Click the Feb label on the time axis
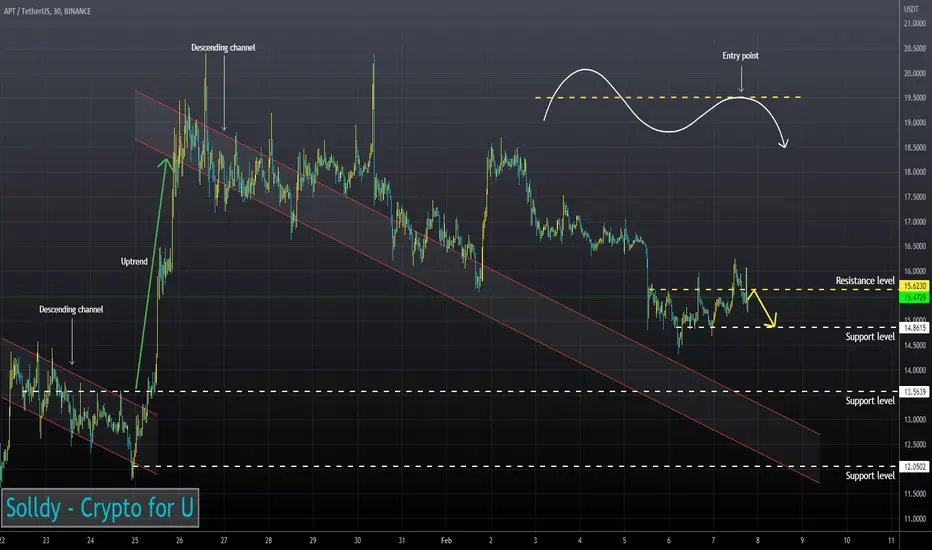 (446, 540)
